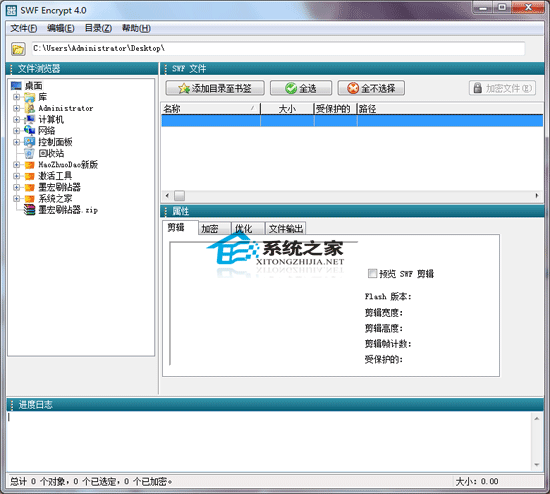Viewport: 550px width, 494px height.
Task: Expand the 库 tree node
Action: point(16,97)
